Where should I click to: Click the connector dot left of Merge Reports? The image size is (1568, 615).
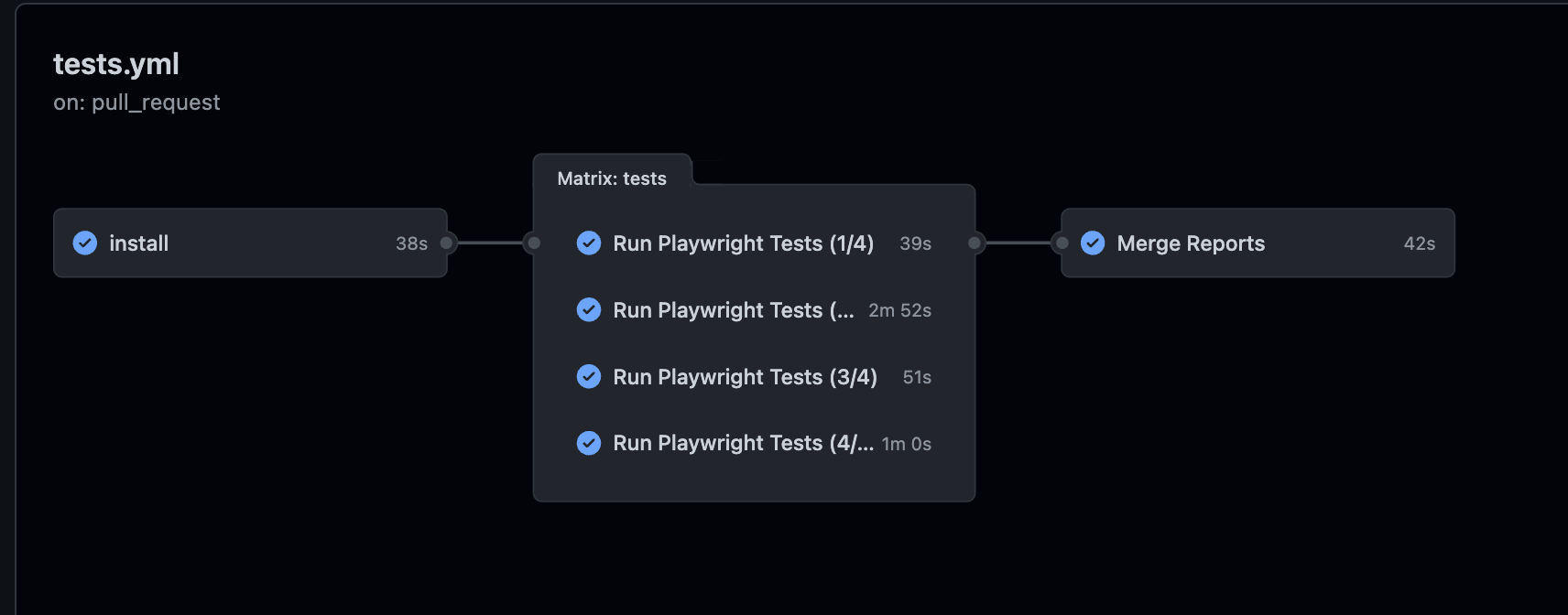point(1062,243)
